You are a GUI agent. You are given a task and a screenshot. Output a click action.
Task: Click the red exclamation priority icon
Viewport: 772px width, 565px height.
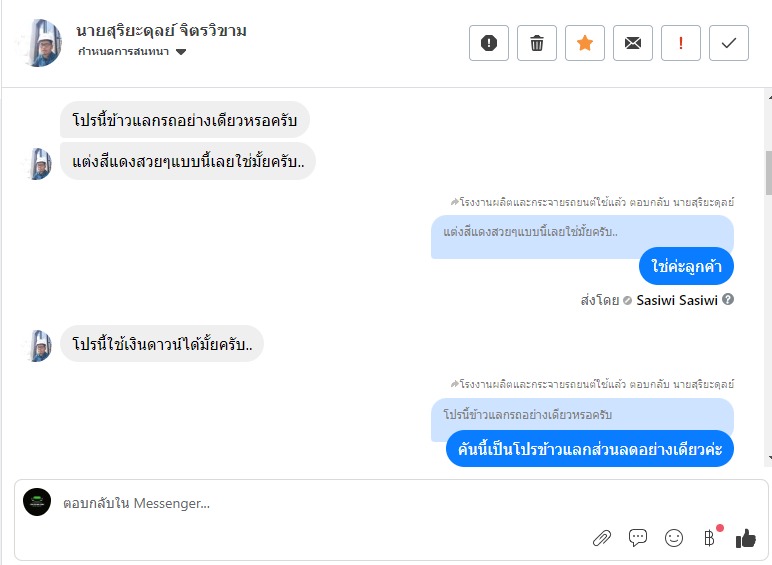(681, 43)
